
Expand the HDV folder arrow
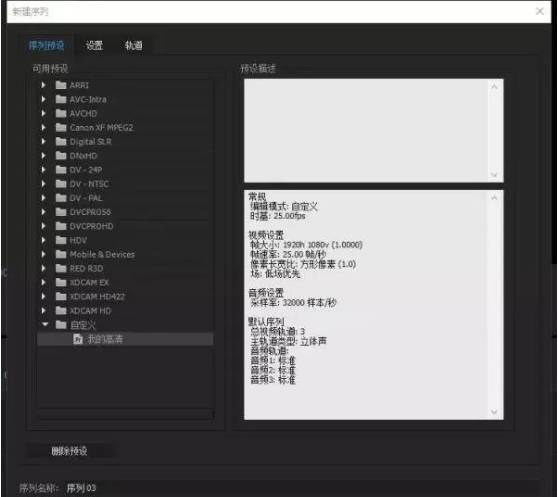tap(43, 240)
